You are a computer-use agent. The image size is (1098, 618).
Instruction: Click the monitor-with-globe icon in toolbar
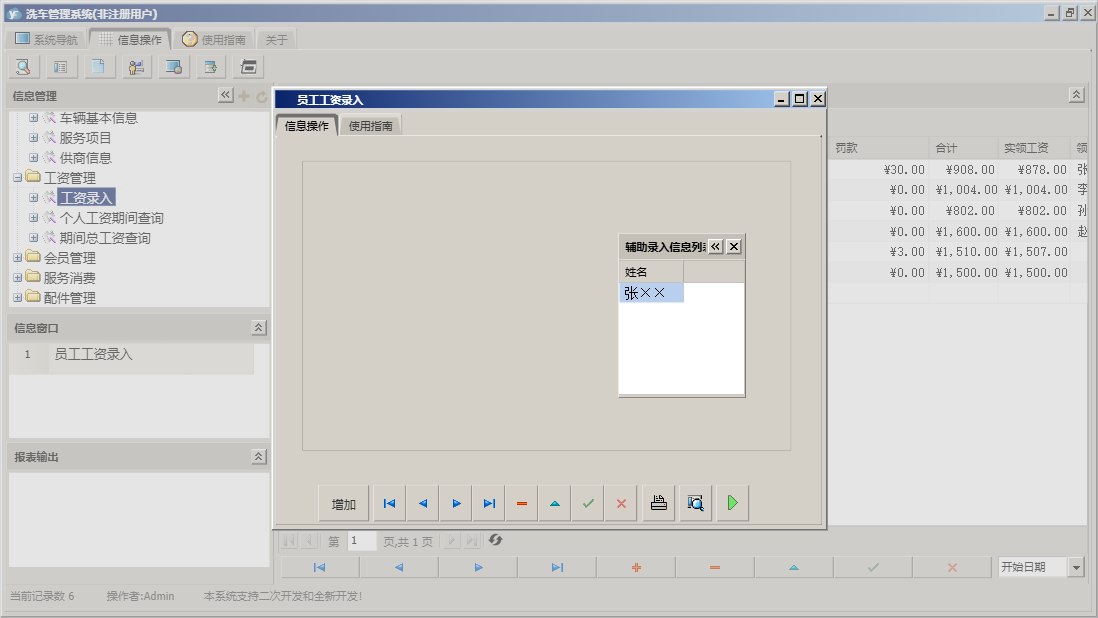pyautogui.click(x=174, y=67)
